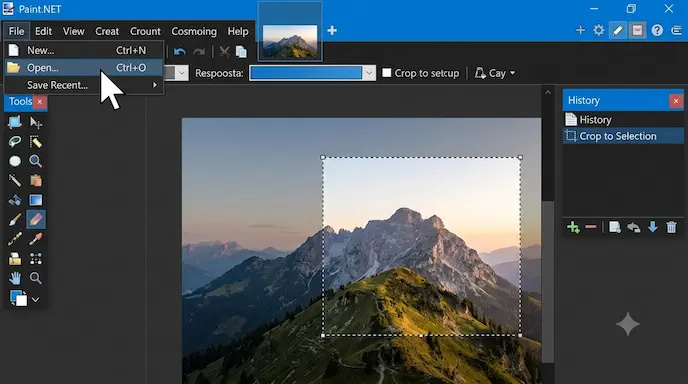Select the Line tool left of the eyedropper
The image size is (688, 384).
tap(14, 239)
